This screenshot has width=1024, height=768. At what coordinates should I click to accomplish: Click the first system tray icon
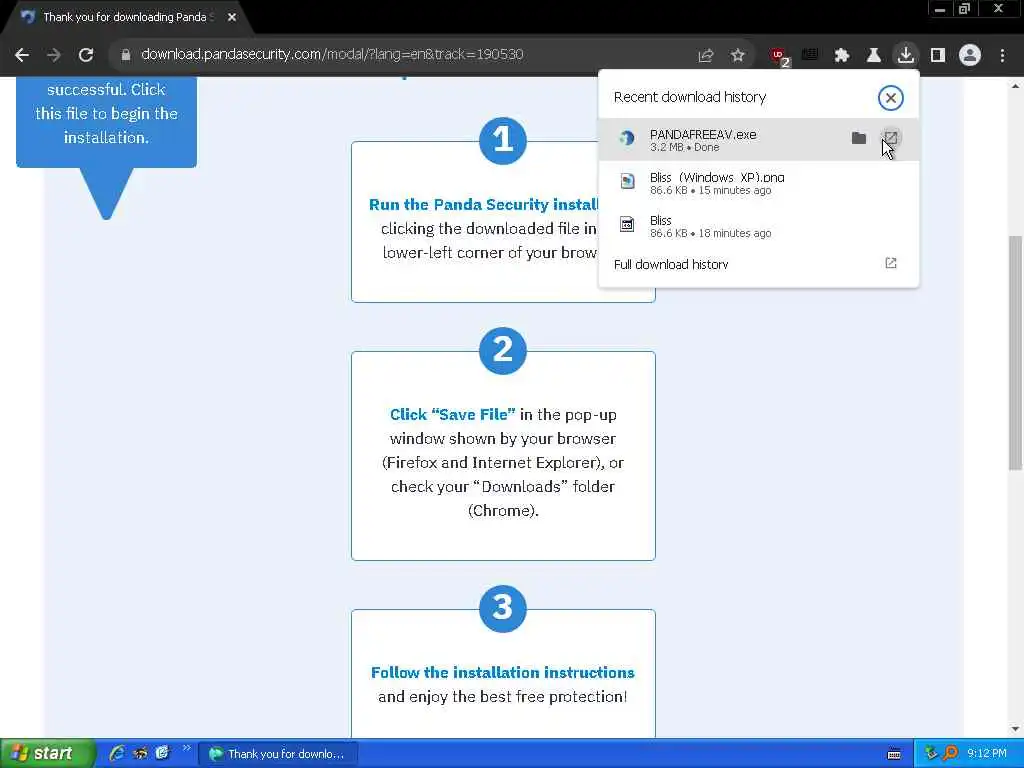point(932,754)
